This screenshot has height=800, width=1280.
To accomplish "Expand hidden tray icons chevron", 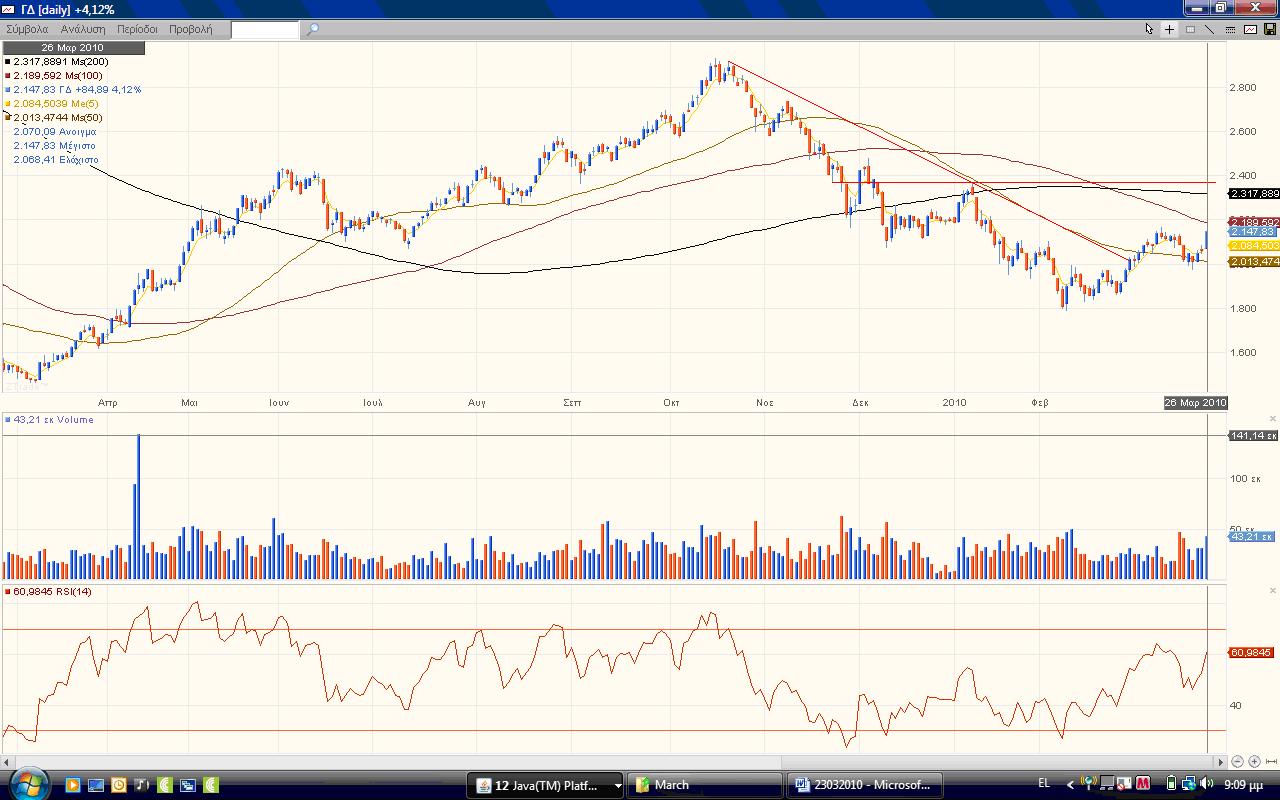I will pyautogui.click(x=1071, y=785).
